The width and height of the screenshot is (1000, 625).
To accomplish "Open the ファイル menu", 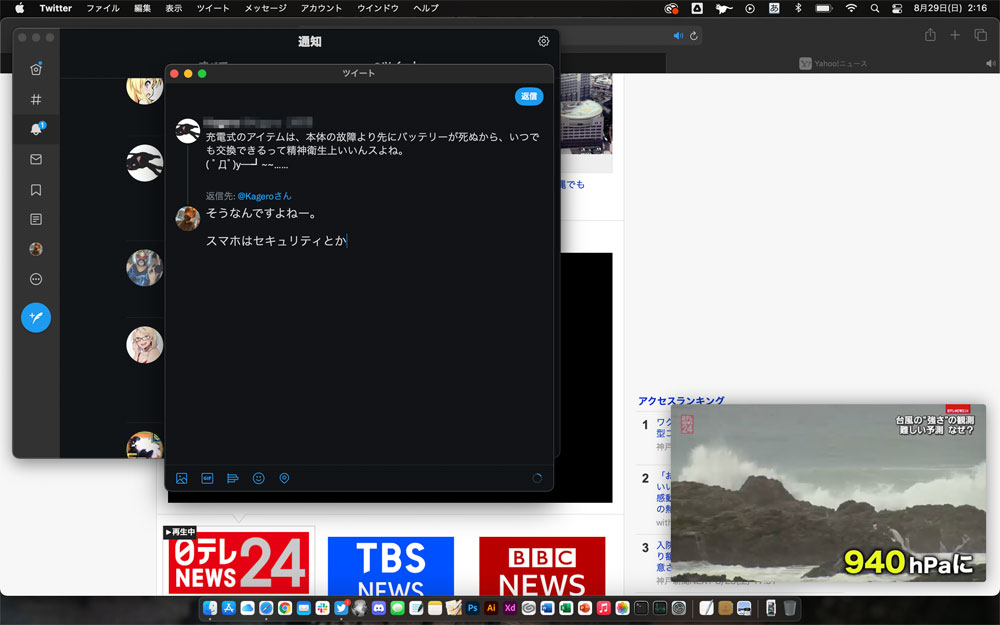I will point(103,8).
